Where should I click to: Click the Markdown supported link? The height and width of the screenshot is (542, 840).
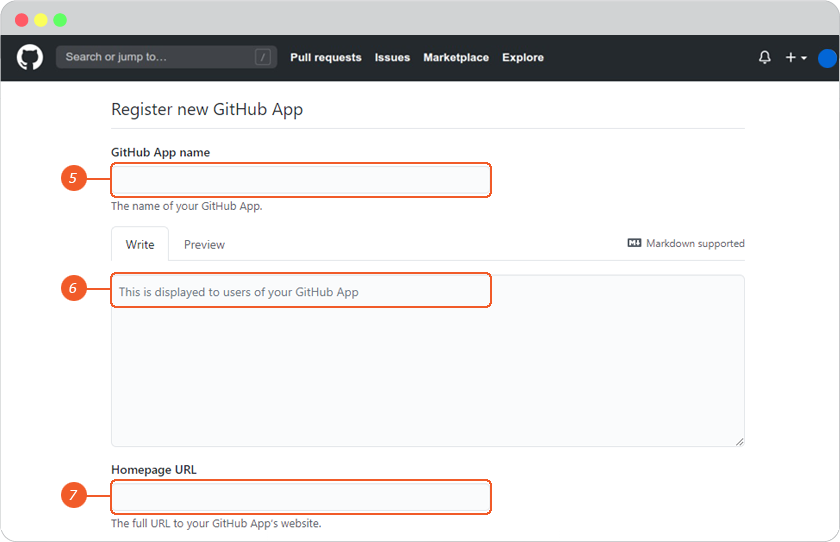[686, 243]
